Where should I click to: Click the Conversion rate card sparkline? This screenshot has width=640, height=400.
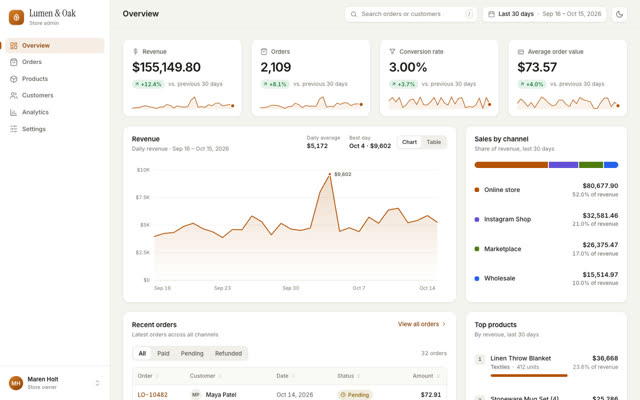point(440,102)
